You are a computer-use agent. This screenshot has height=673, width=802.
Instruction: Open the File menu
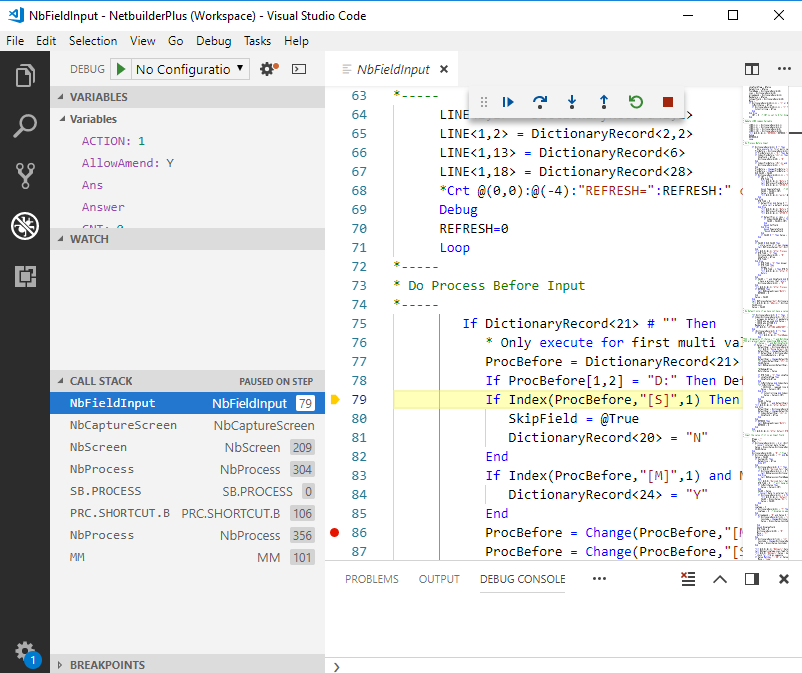click(15, 41)
